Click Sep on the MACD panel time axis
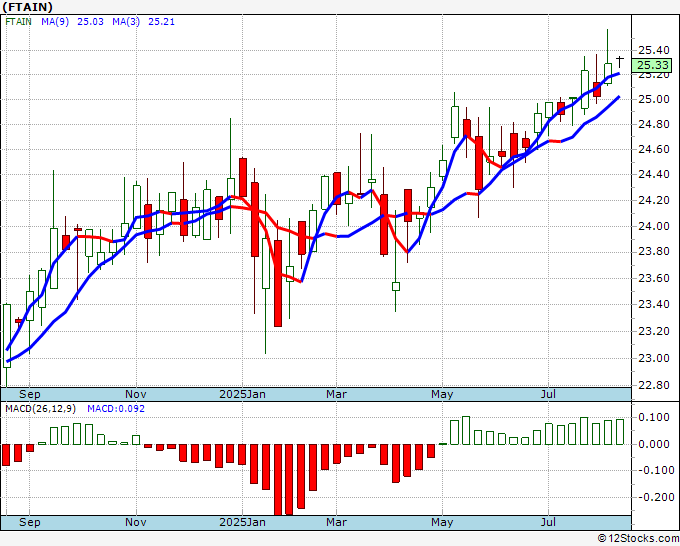The width and height of the screenshot is (680, 546). pos(29,522)
